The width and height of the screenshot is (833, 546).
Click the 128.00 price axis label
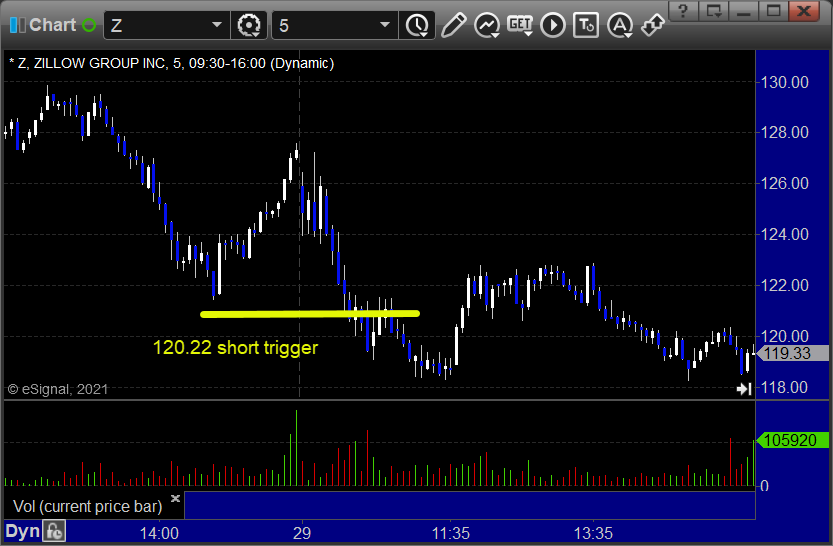(785, 132)
